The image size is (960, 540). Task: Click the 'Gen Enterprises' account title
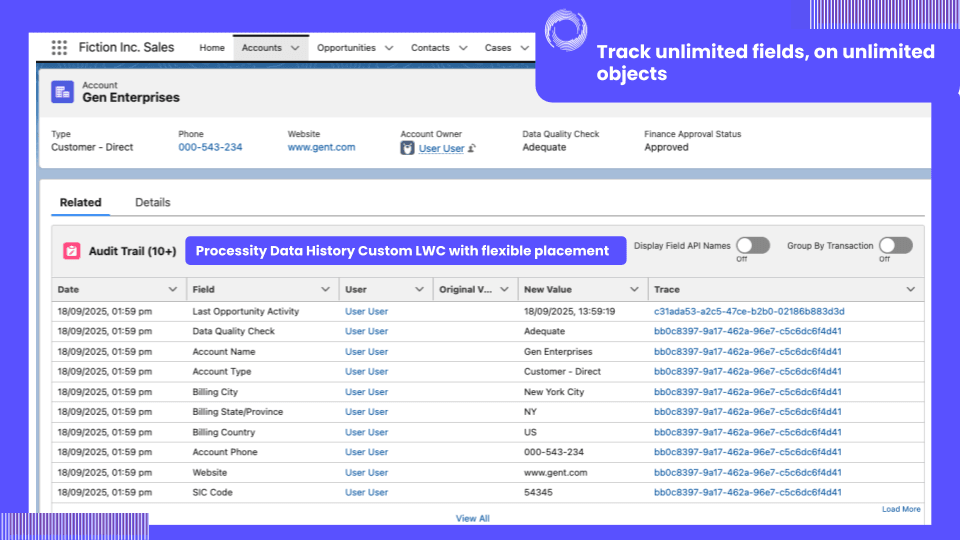coord(131,97)
